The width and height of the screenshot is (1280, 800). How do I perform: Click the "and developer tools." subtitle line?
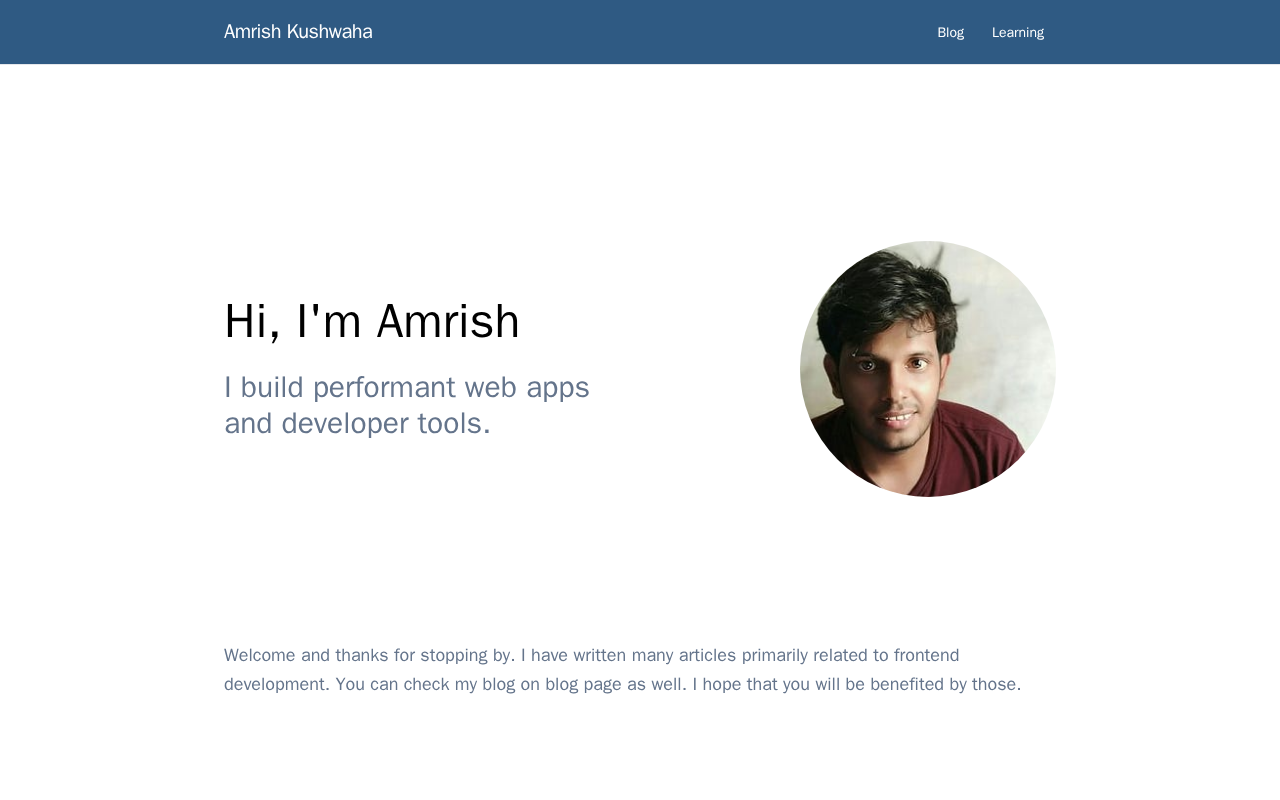point(357,424)
